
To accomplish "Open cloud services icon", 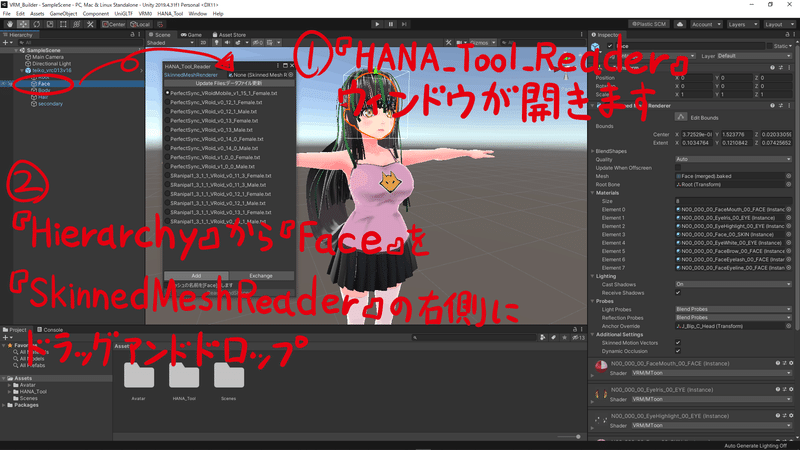I will [680, 24].
